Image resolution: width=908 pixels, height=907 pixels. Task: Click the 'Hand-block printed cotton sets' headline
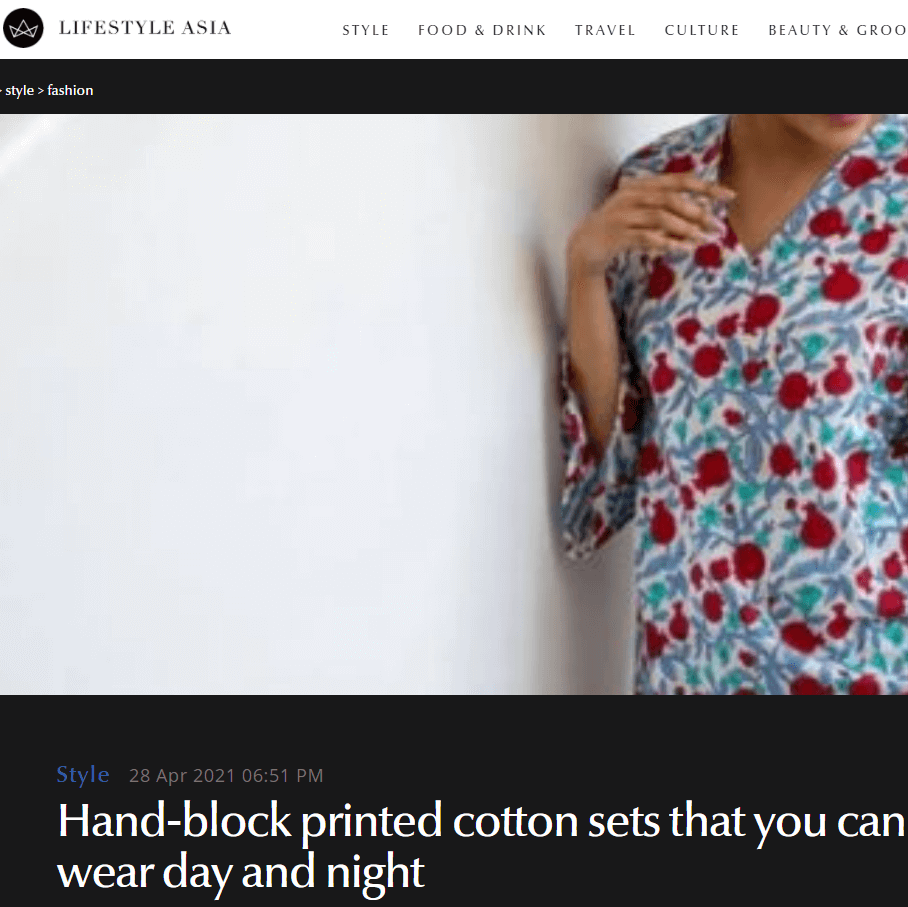click(x=481, y=822)
